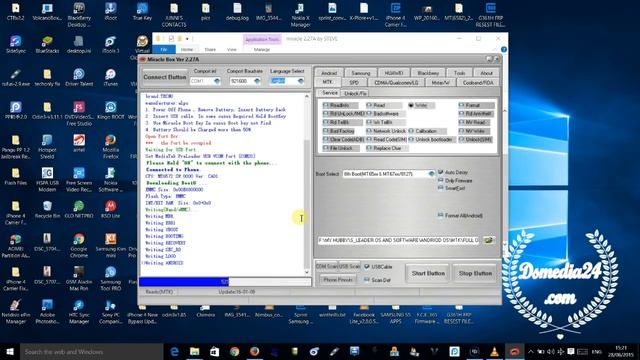Open the Driver Talent desktop shortcut
The image size is (640, 360).
click(x=79, y=78)
